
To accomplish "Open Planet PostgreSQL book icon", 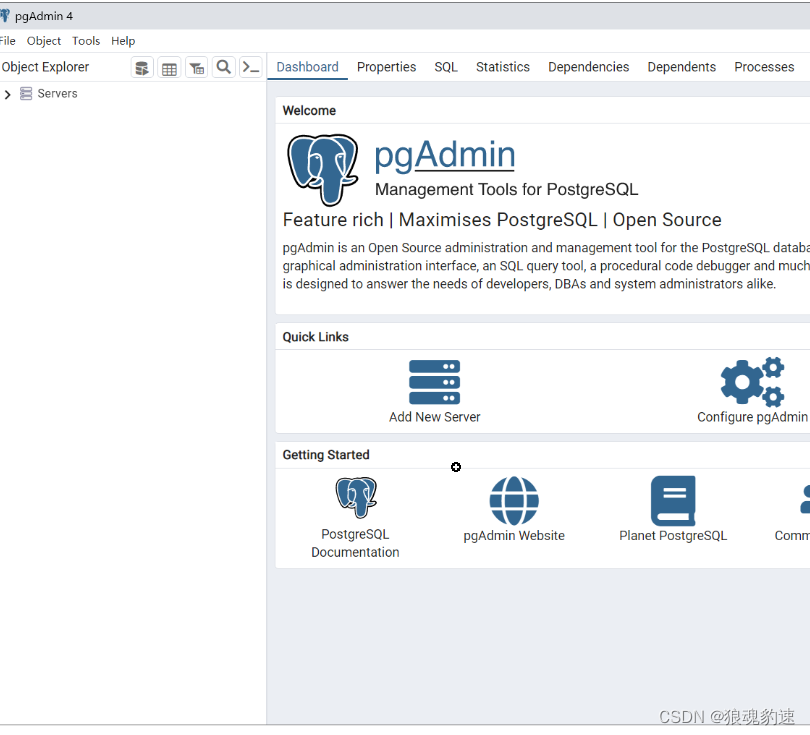I will coord(672,501).
